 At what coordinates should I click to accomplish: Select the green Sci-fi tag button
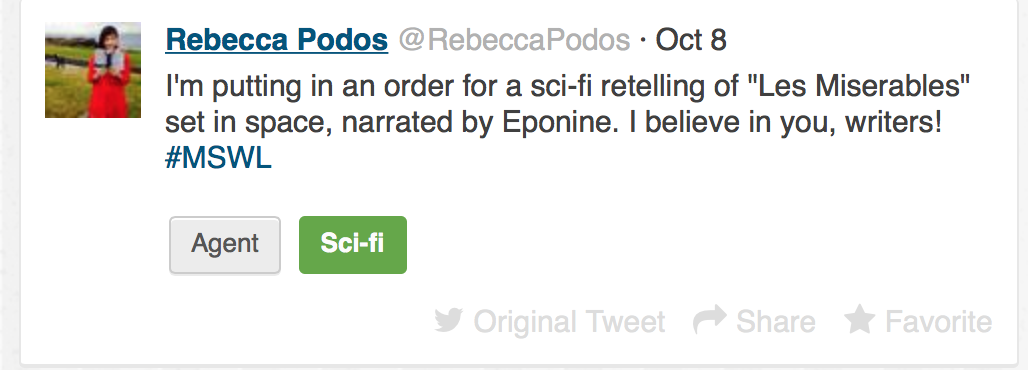click(x=353, y=245)
